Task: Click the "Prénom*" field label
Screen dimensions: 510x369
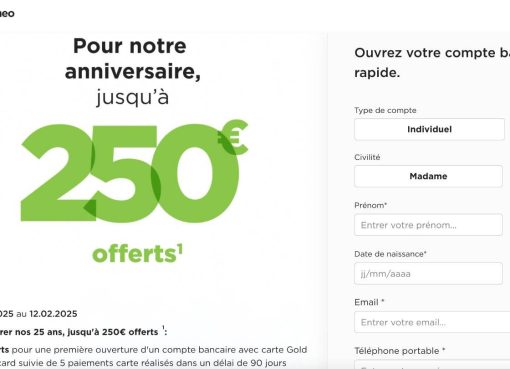Action: [370, 205]
